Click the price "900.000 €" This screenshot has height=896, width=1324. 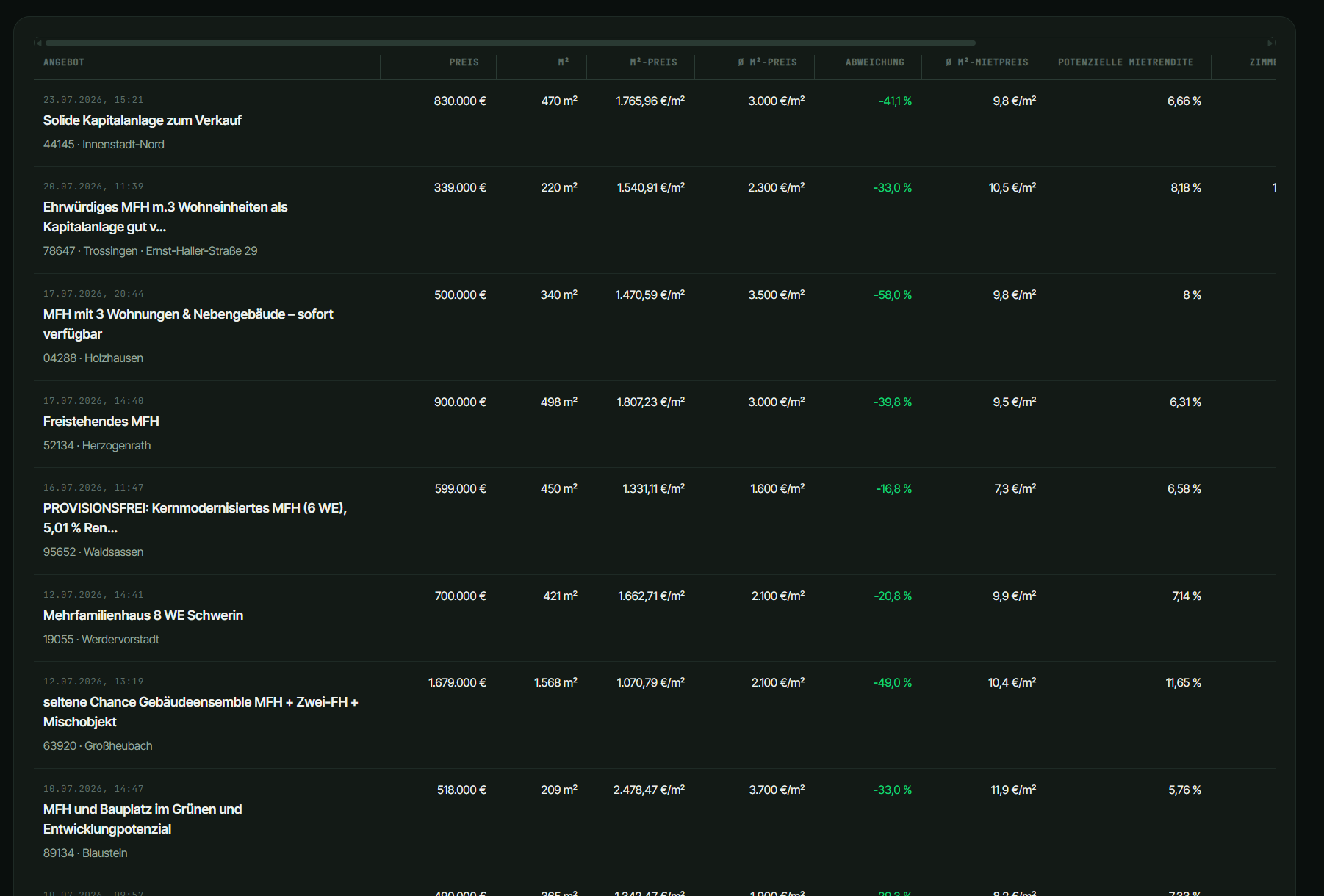pos(460,402)
